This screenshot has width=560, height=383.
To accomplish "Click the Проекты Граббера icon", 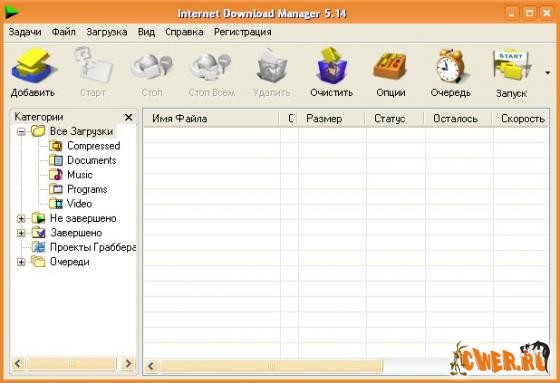I will [x=39, y=247].
